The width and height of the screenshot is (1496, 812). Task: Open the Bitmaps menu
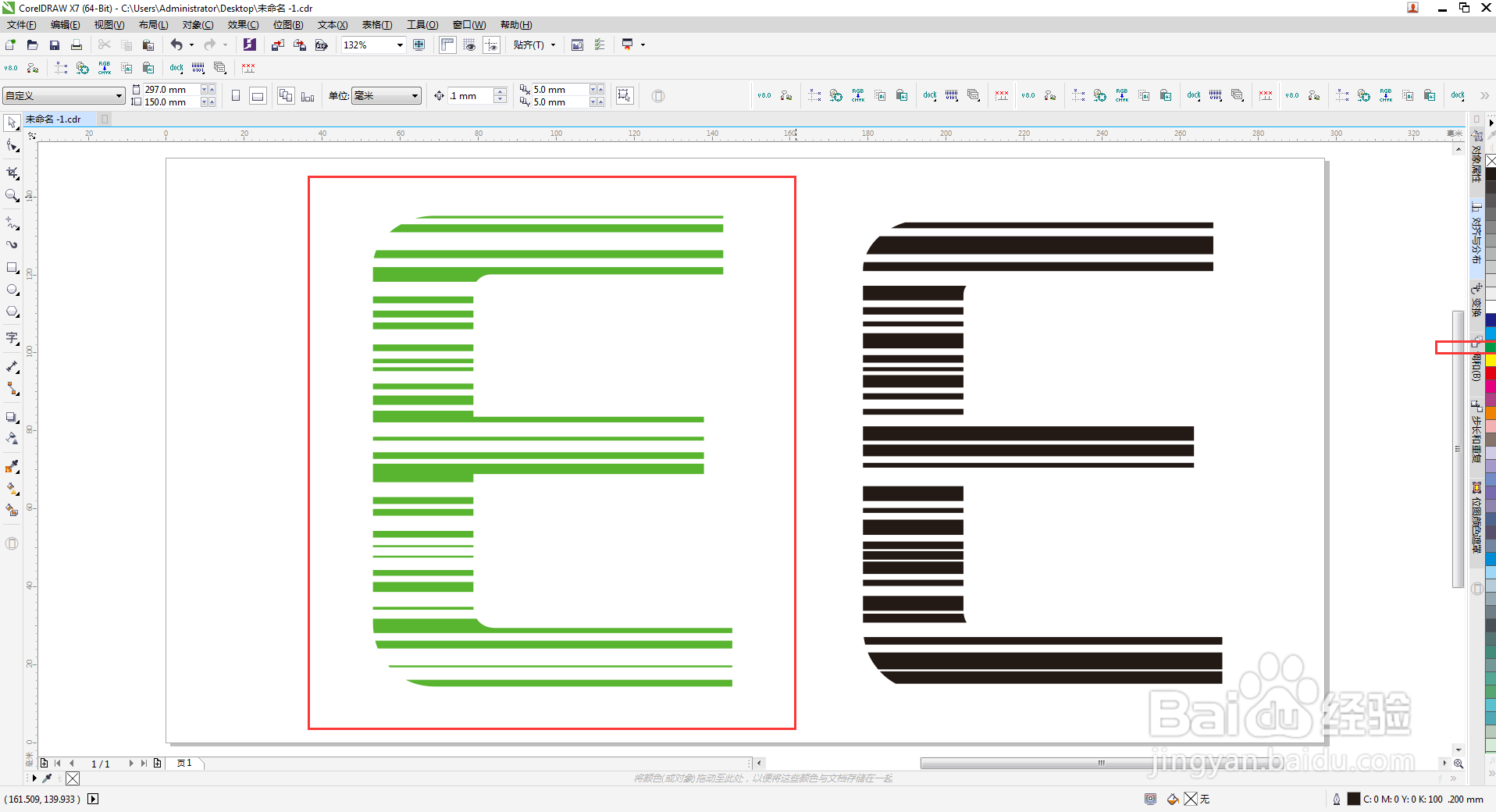tap(288, 25)
